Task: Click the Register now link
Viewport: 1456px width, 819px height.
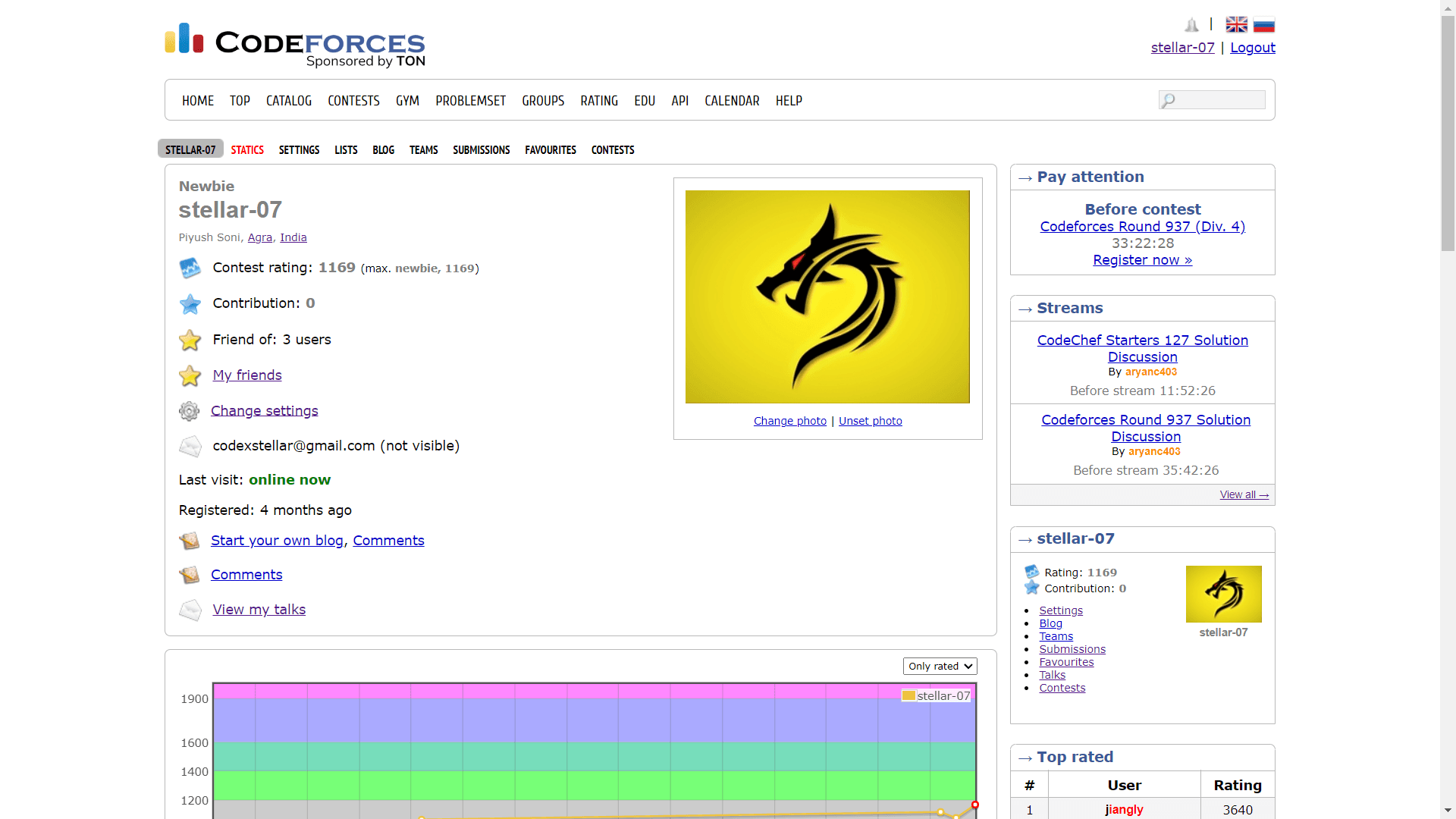Action: tap(1142, 260)
